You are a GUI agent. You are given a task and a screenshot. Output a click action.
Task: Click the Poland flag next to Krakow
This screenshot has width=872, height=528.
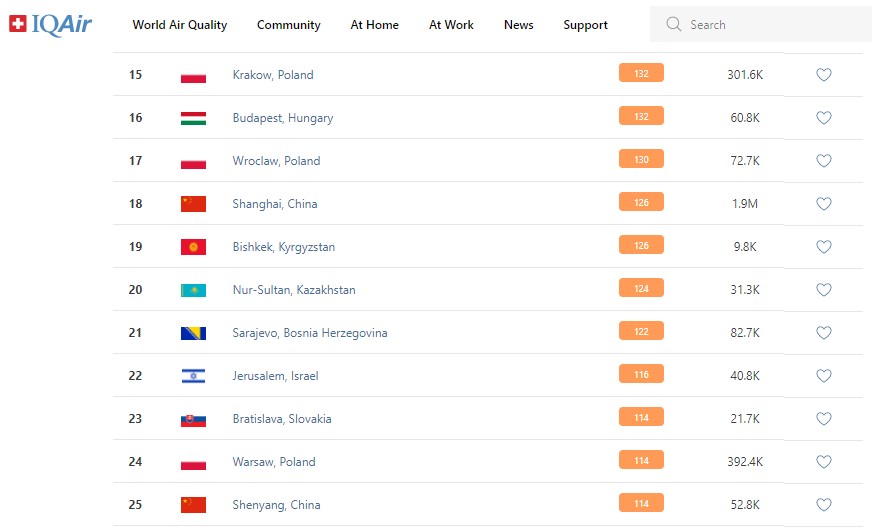click(x=193, y=75)
